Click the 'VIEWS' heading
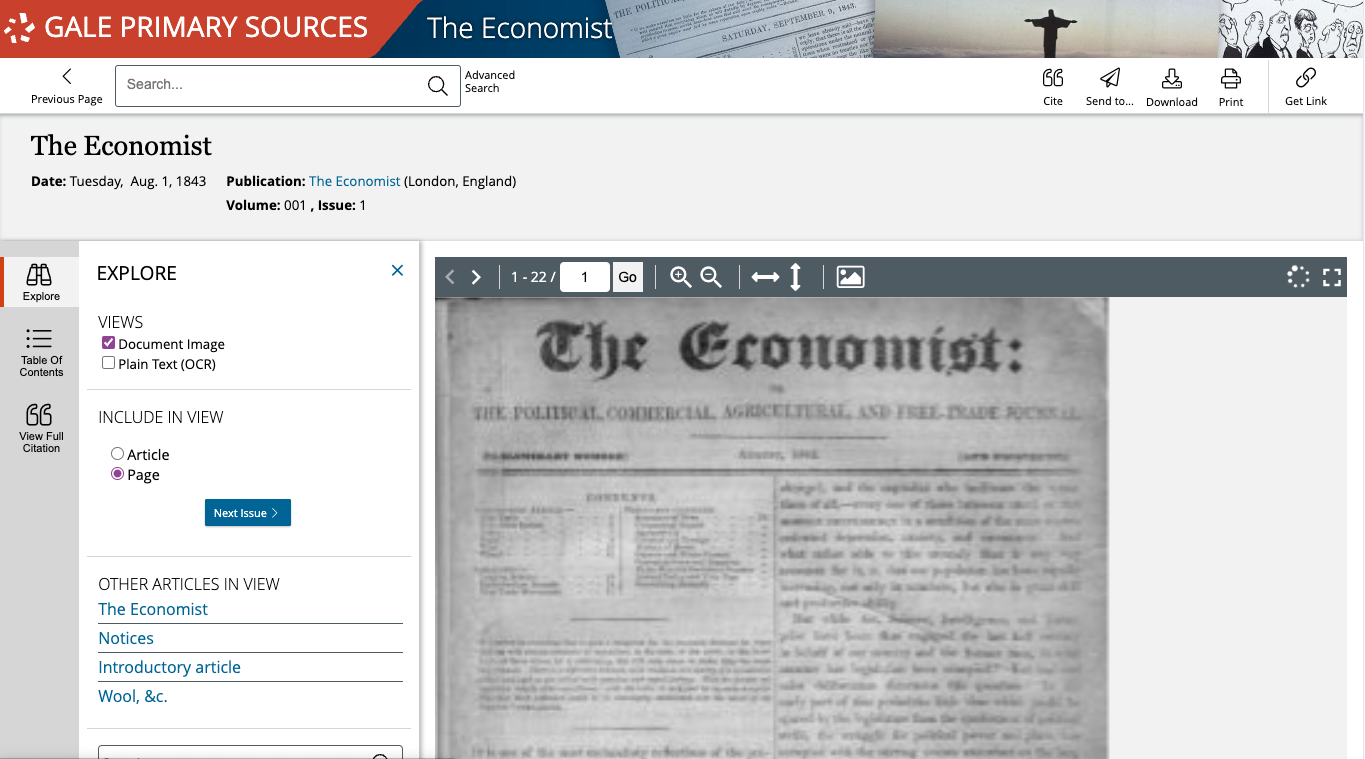1365x759 pixels. [121, 322]
